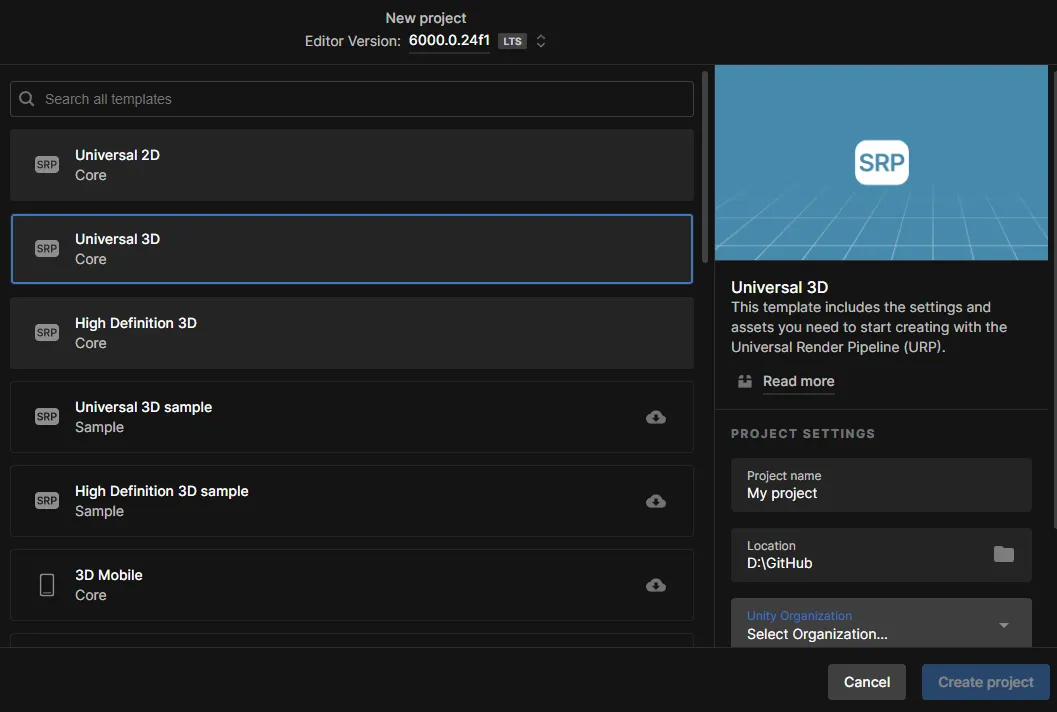
Task: Click the New project title text
Action: point(425,18)
